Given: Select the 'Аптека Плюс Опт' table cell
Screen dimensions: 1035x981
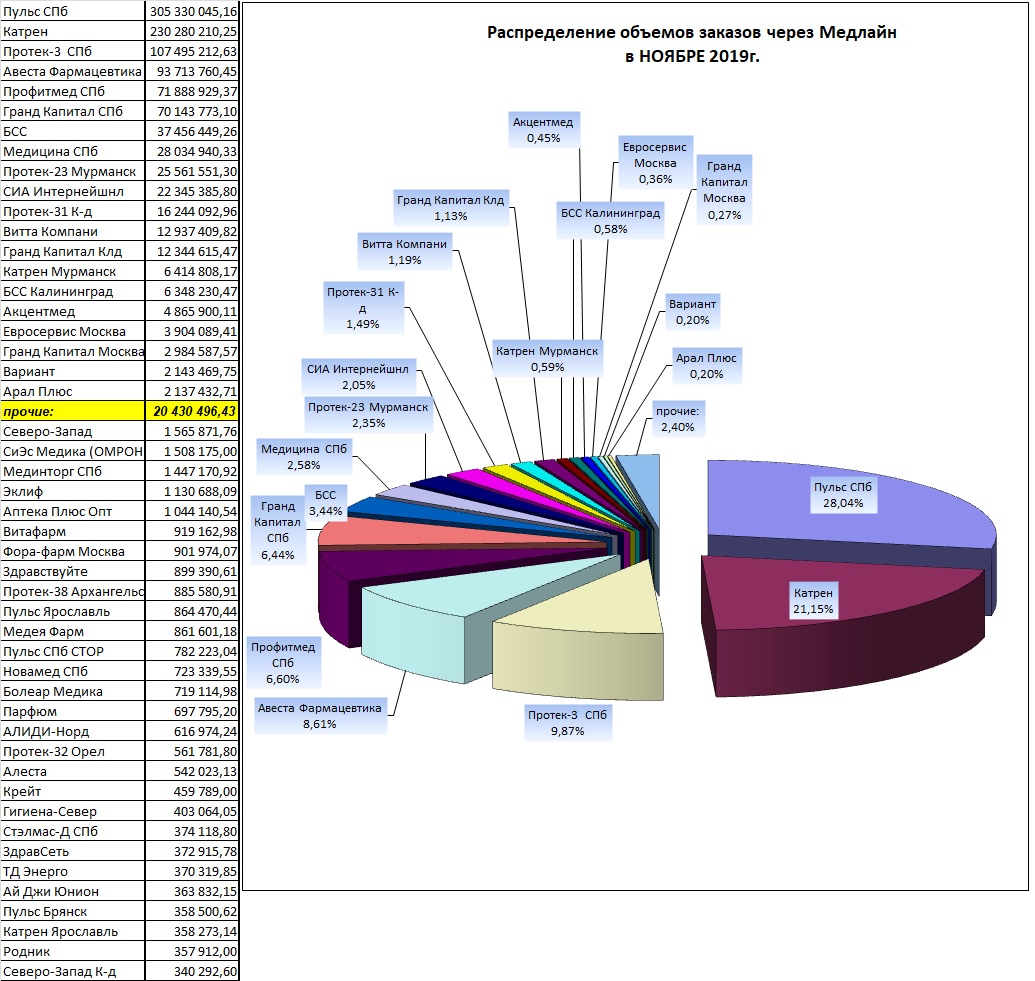Looking at the screenshot, I should click(x=72, y=511).
